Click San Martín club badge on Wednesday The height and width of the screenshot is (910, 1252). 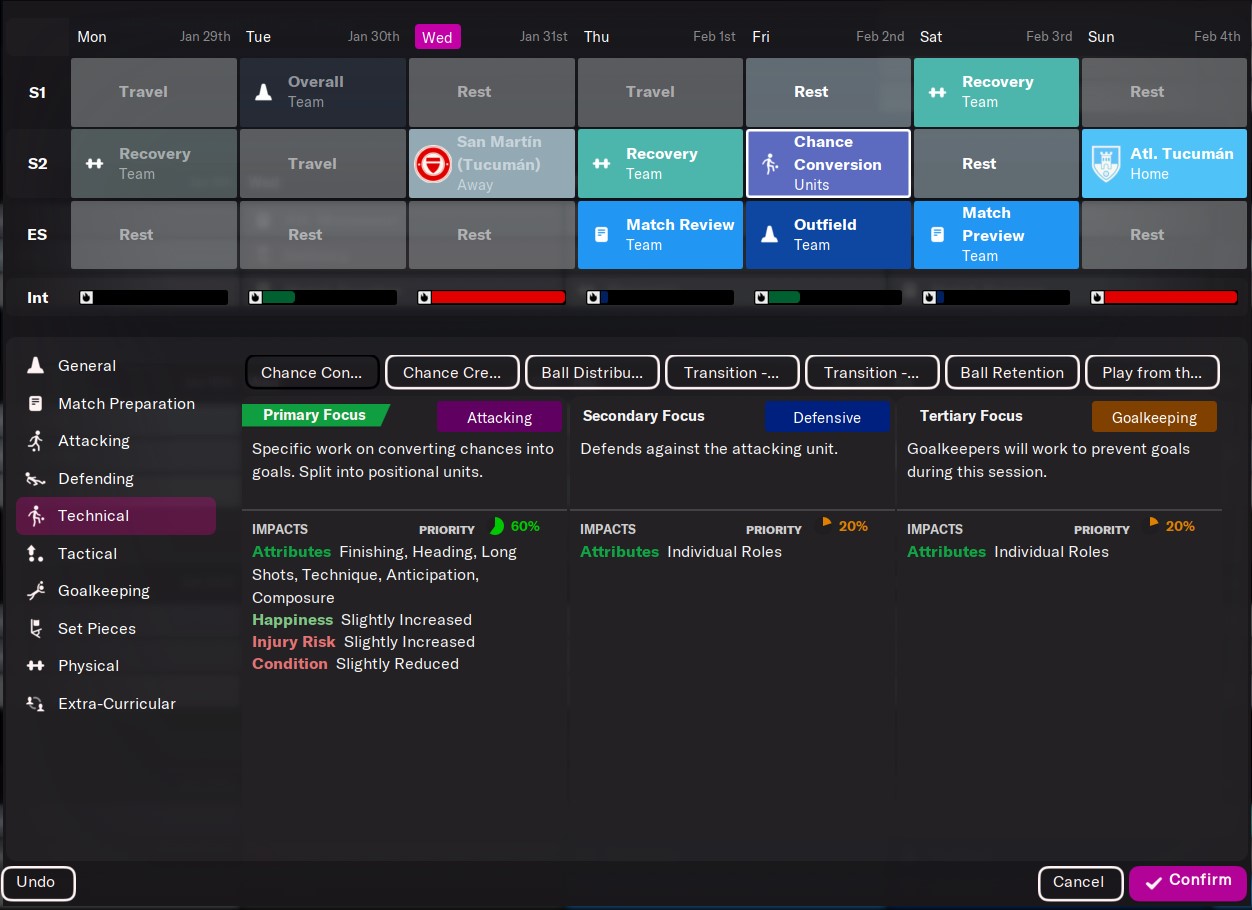433,164
